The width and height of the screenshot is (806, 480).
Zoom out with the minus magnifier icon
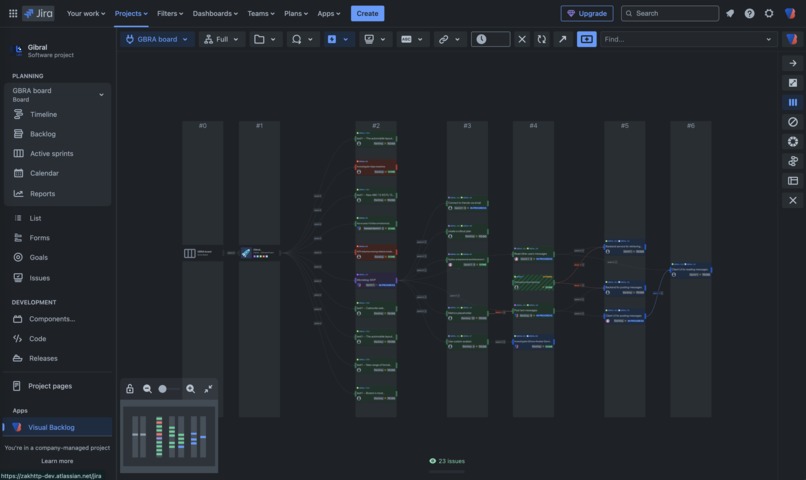click(147, 389)
